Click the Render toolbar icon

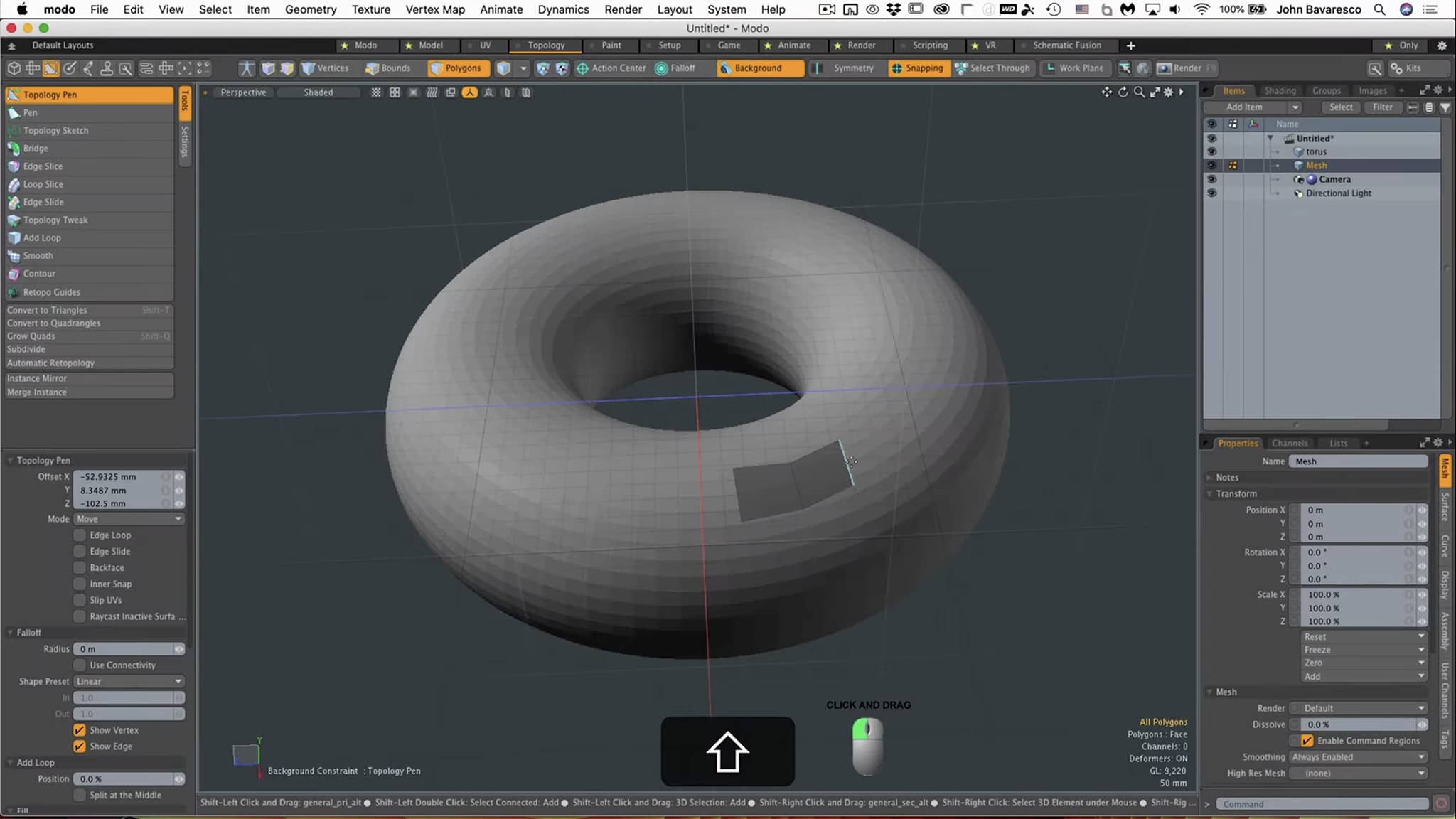point(1165,68)
